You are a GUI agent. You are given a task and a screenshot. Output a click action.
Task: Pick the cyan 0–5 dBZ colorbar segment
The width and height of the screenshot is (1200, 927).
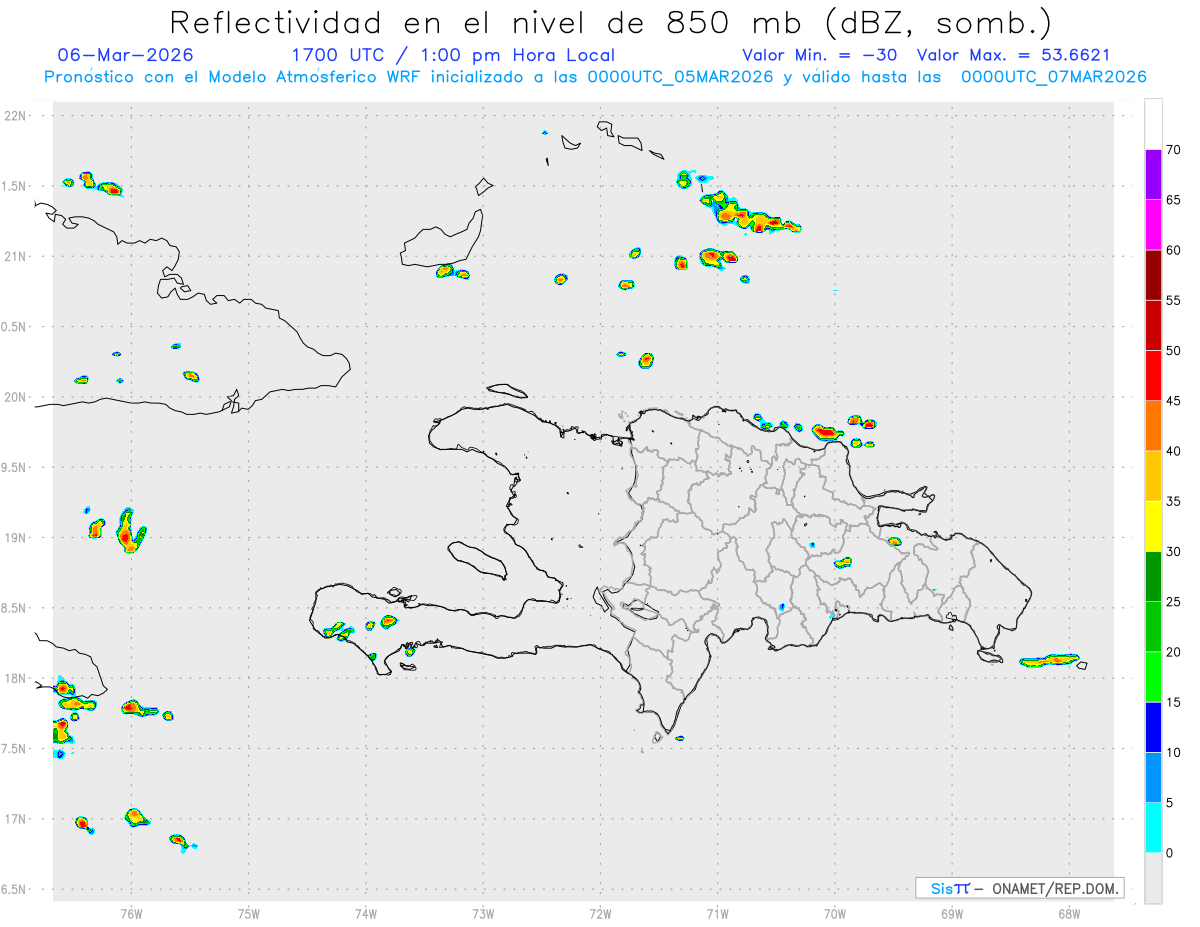(1153, 828)
